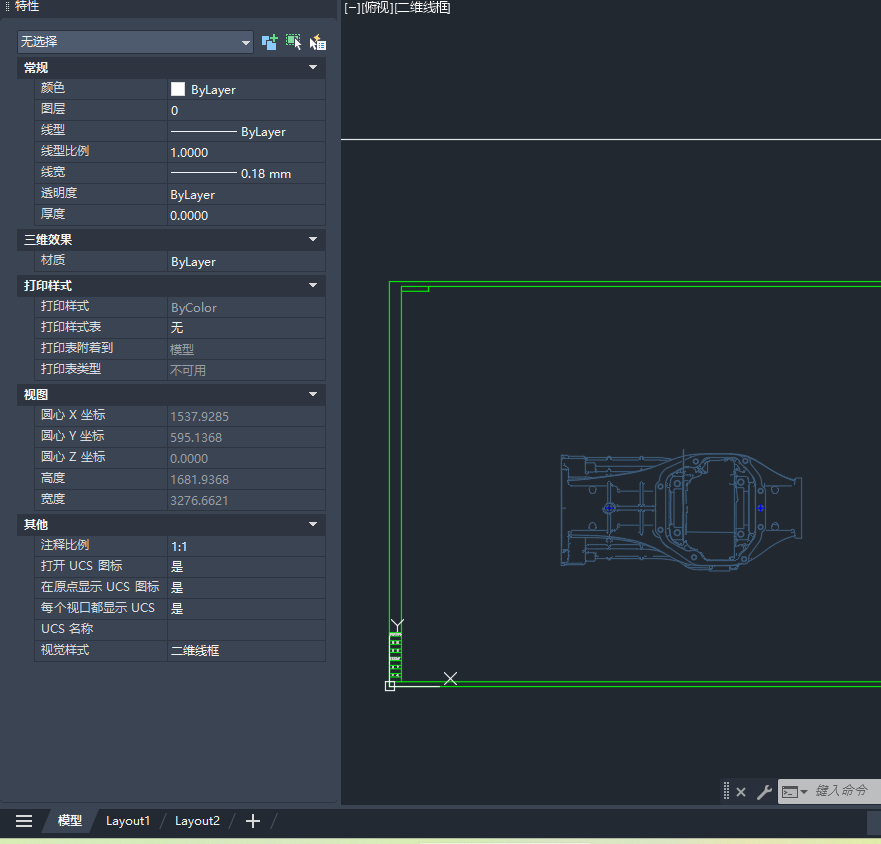Click the Toggle PICKADD value icon

(269, 42)
